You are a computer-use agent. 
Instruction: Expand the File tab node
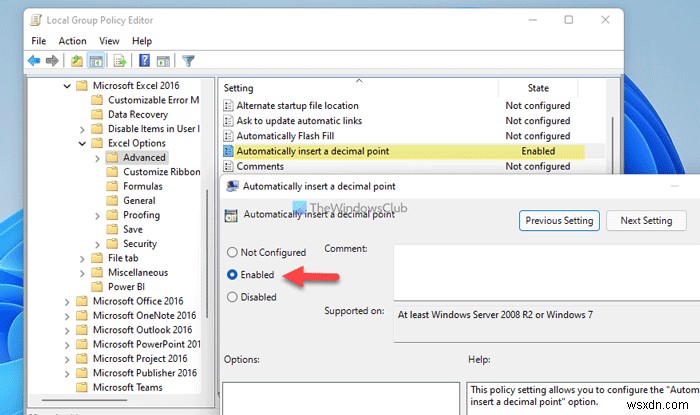[x=82, y=259]
